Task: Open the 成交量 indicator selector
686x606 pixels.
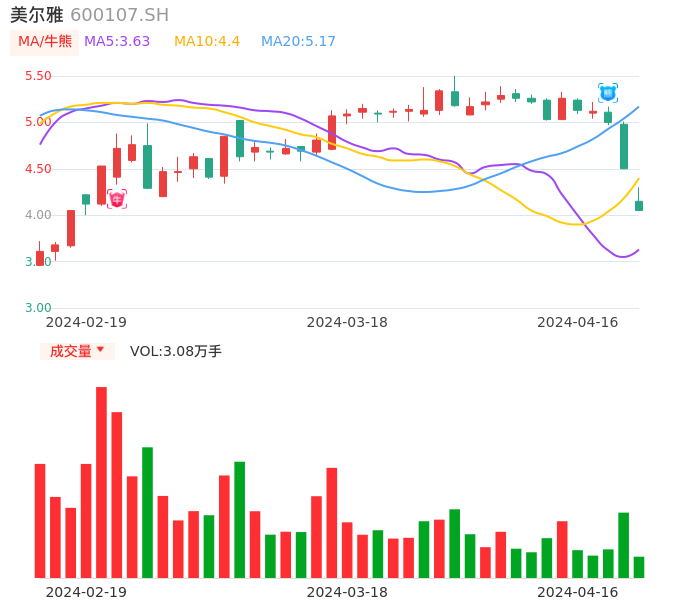Action: click(70, 351)
